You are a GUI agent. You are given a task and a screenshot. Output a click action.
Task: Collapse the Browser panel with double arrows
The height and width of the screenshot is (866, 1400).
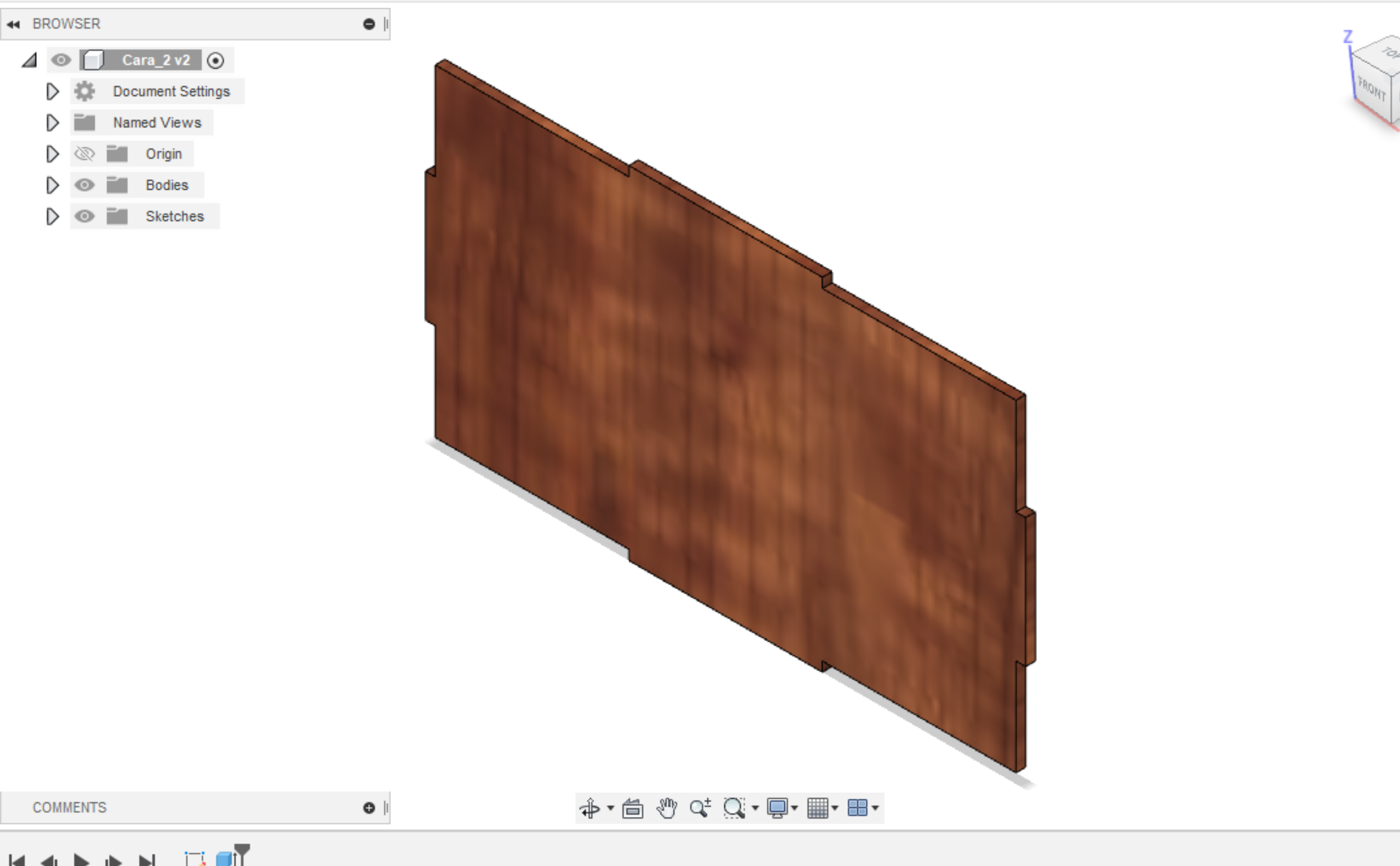[x=13, y=24]
